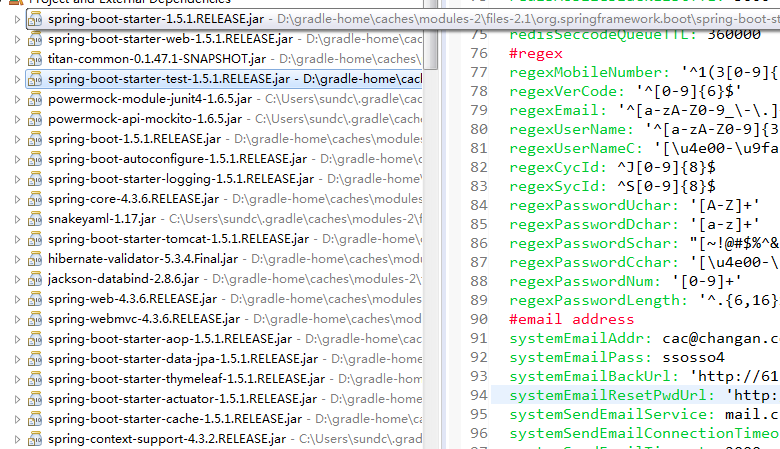
Task: Click the jar icon of spring-boot-starter-data-jpa-1.5.1.RELEASE.jar
Action: click(x=35, y=359)
